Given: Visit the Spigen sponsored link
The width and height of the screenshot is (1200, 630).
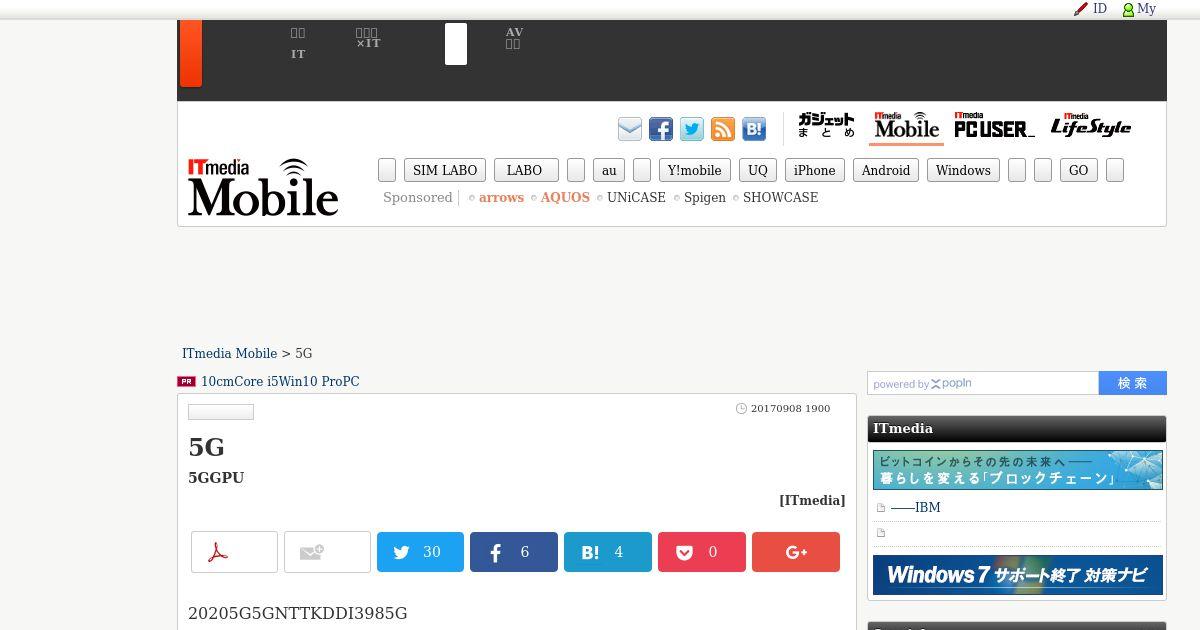Looking at the screenshot, I should click(705, 198).
